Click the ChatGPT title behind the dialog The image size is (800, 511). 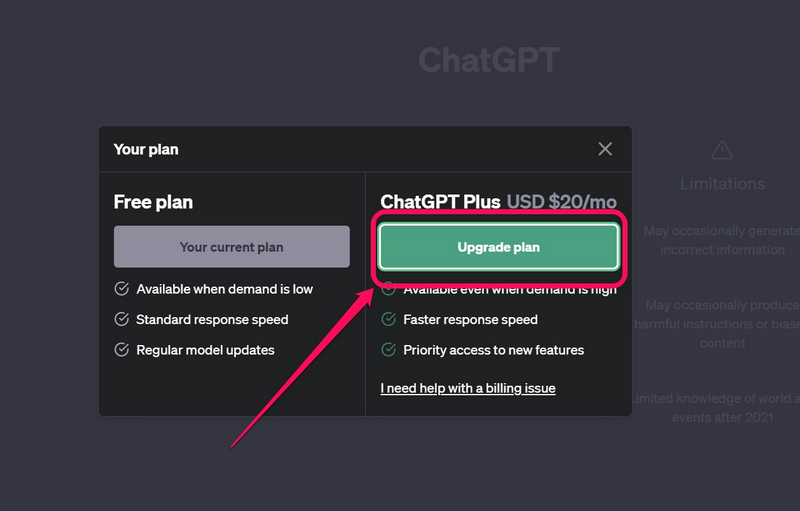point(488,60)
